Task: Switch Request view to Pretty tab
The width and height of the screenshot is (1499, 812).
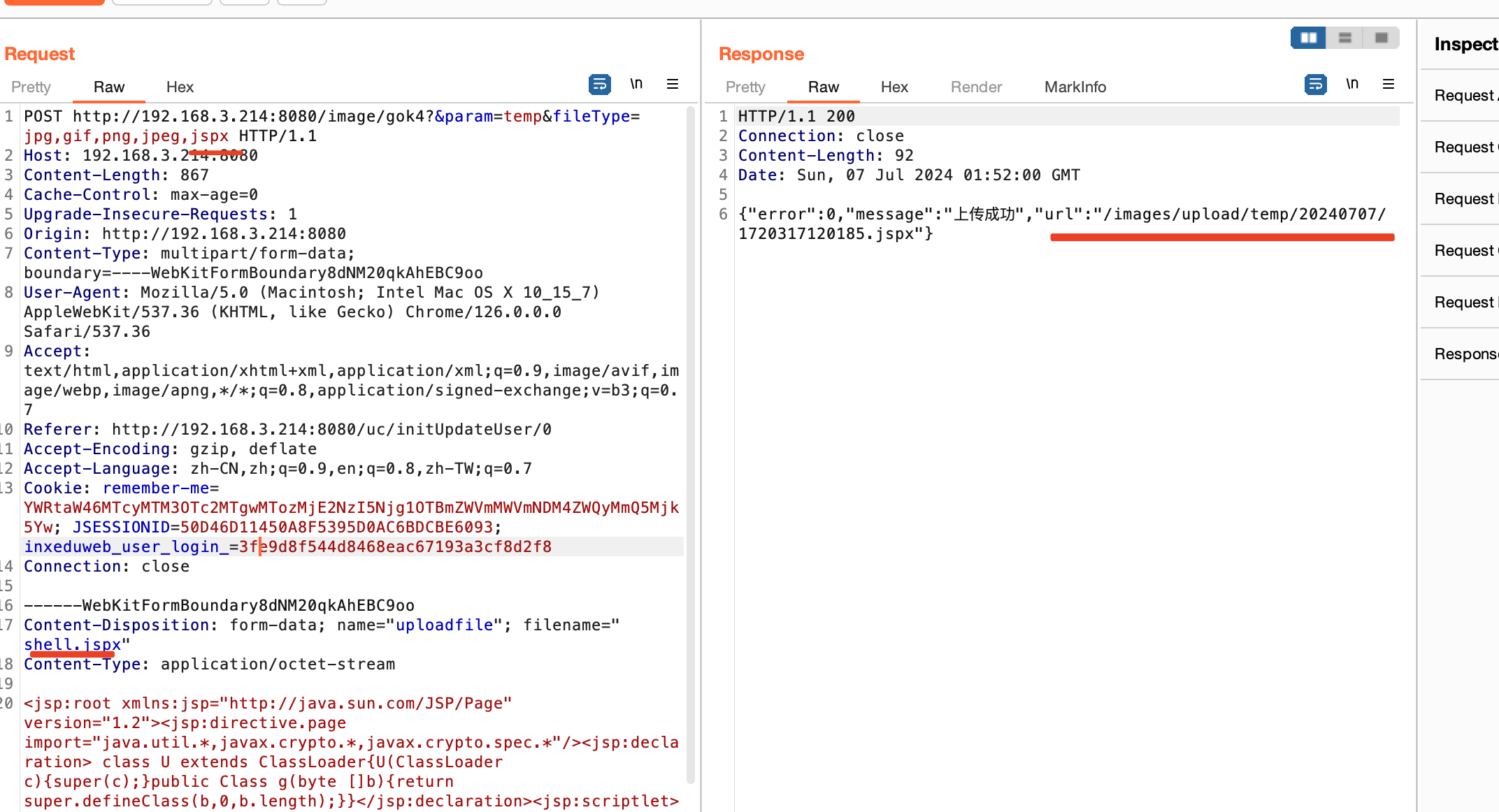Action: [x=31, y=87]
